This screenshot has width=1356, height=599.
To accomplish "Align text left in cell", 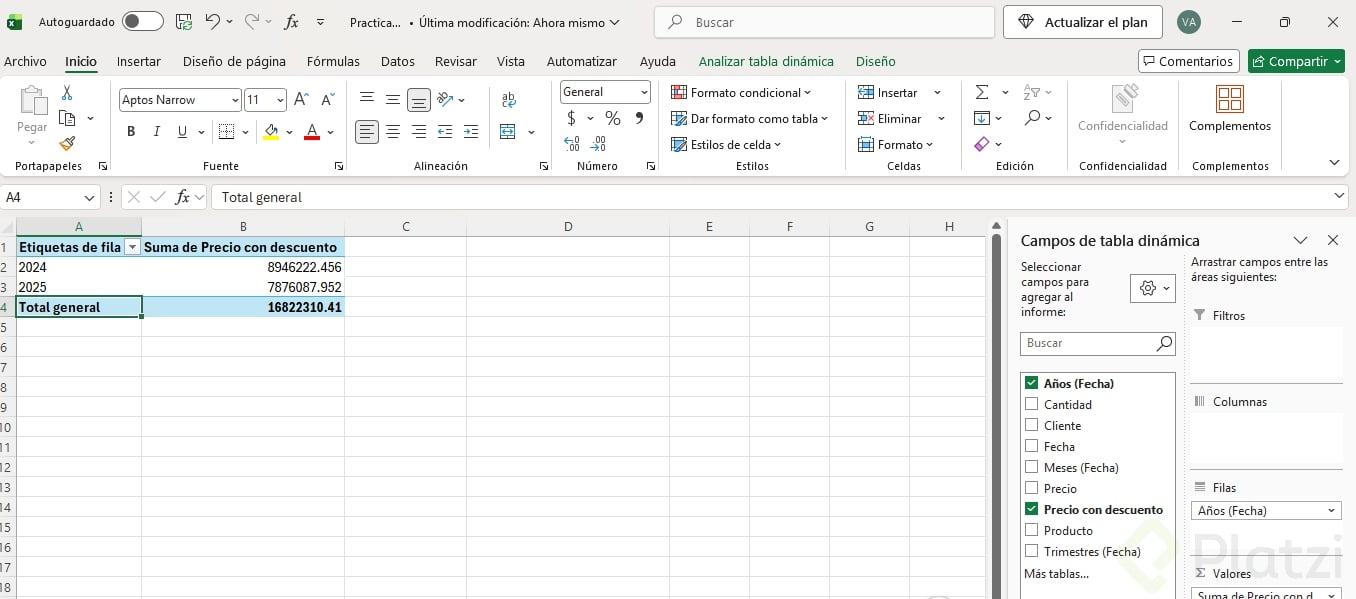I will [367, 132].
